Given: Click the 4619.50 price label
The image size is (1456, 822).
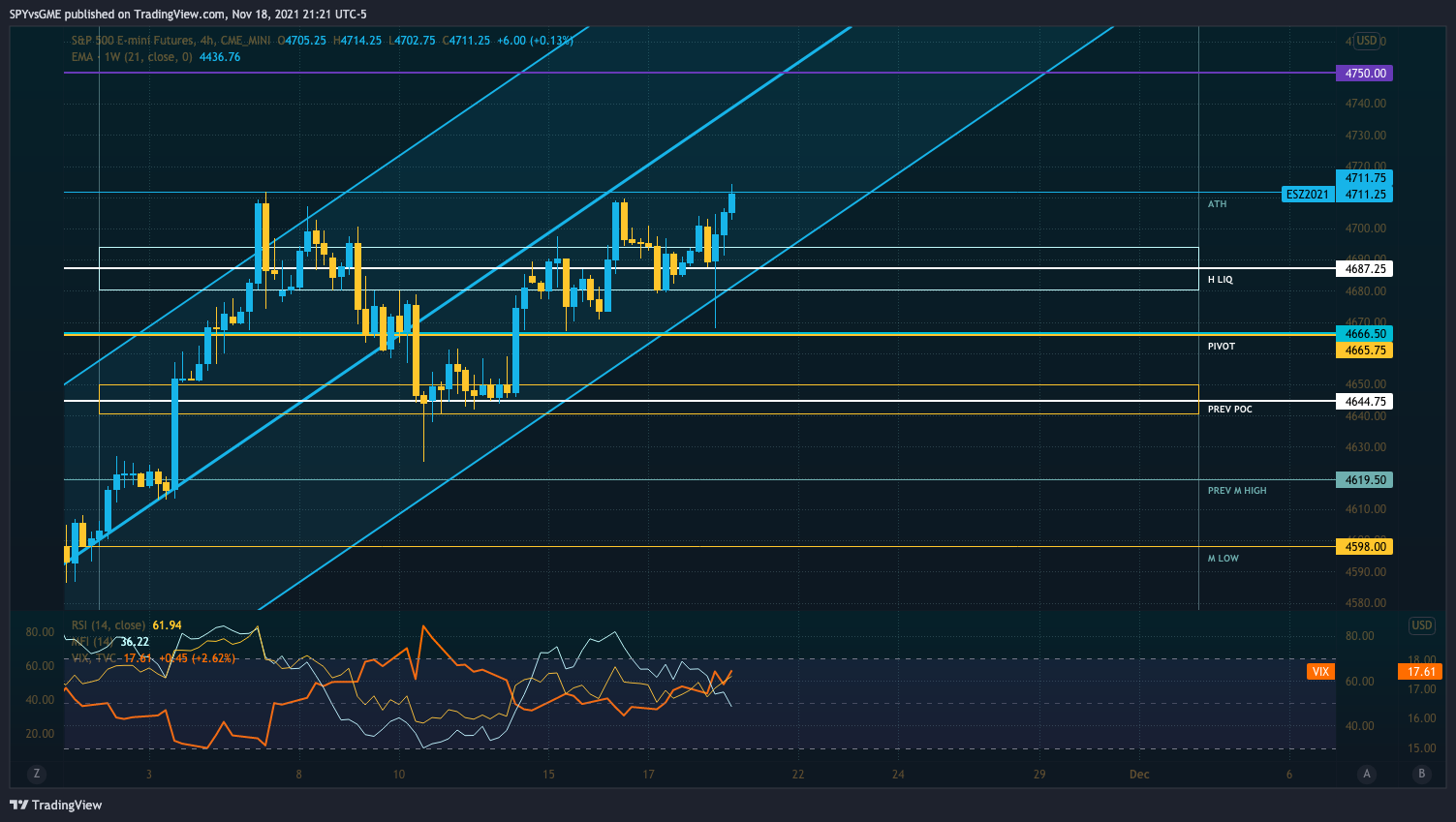Looking at the screenshot, I should pyautogui.click(x=1365, y=480).
